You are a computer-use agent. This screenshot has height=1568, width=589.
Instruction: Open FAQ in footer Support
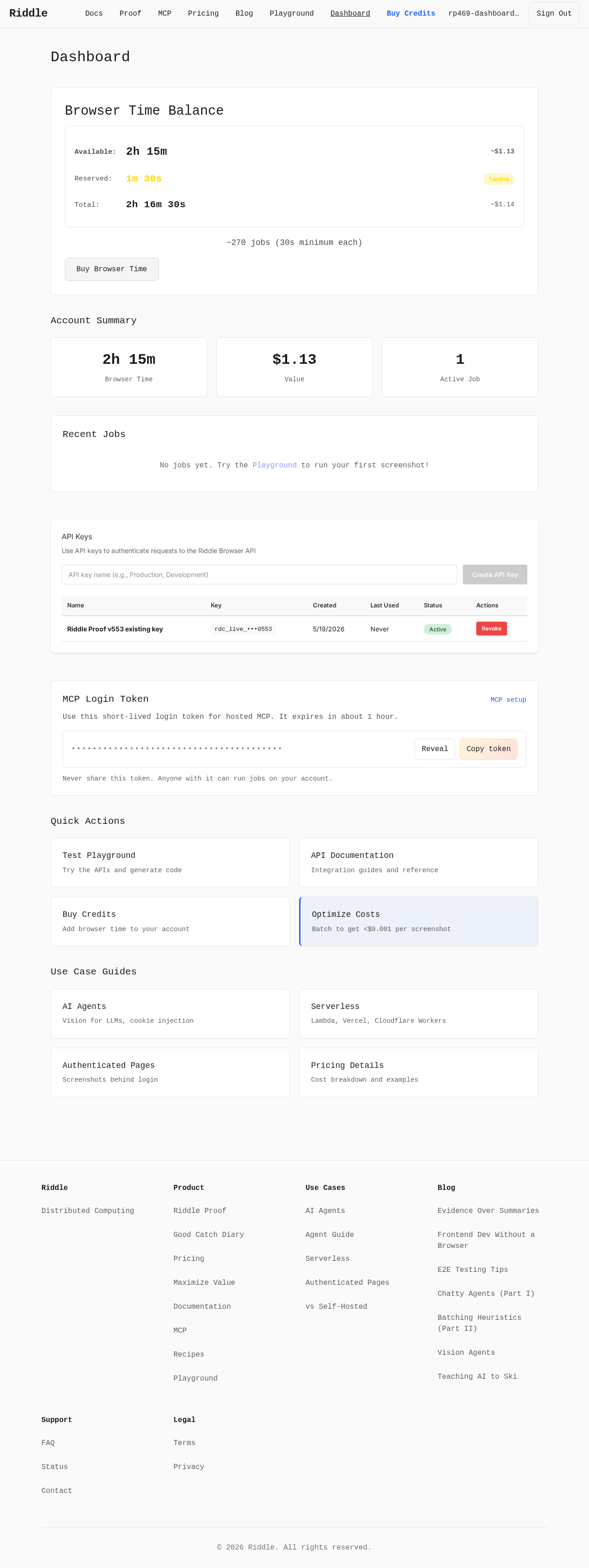click(x=48, y=1443)
